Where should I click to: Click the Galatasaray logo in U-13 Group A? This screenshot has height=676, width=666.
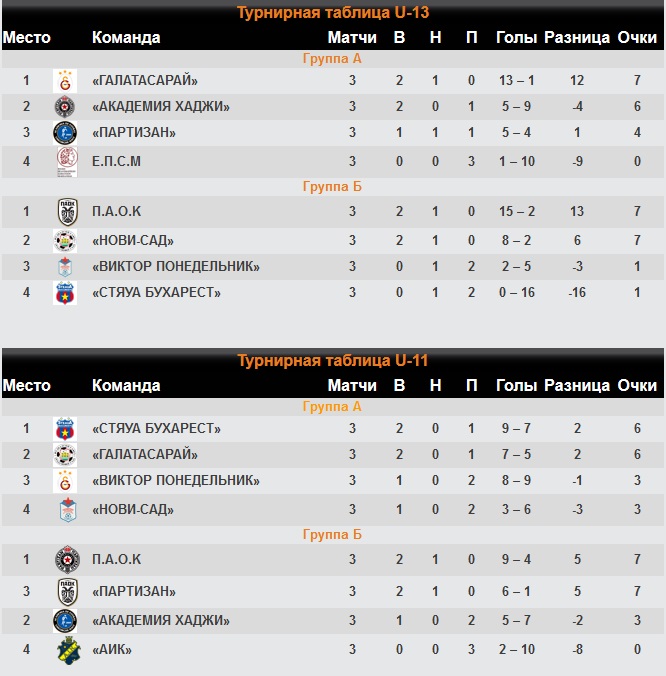click(x=65, y=81)
